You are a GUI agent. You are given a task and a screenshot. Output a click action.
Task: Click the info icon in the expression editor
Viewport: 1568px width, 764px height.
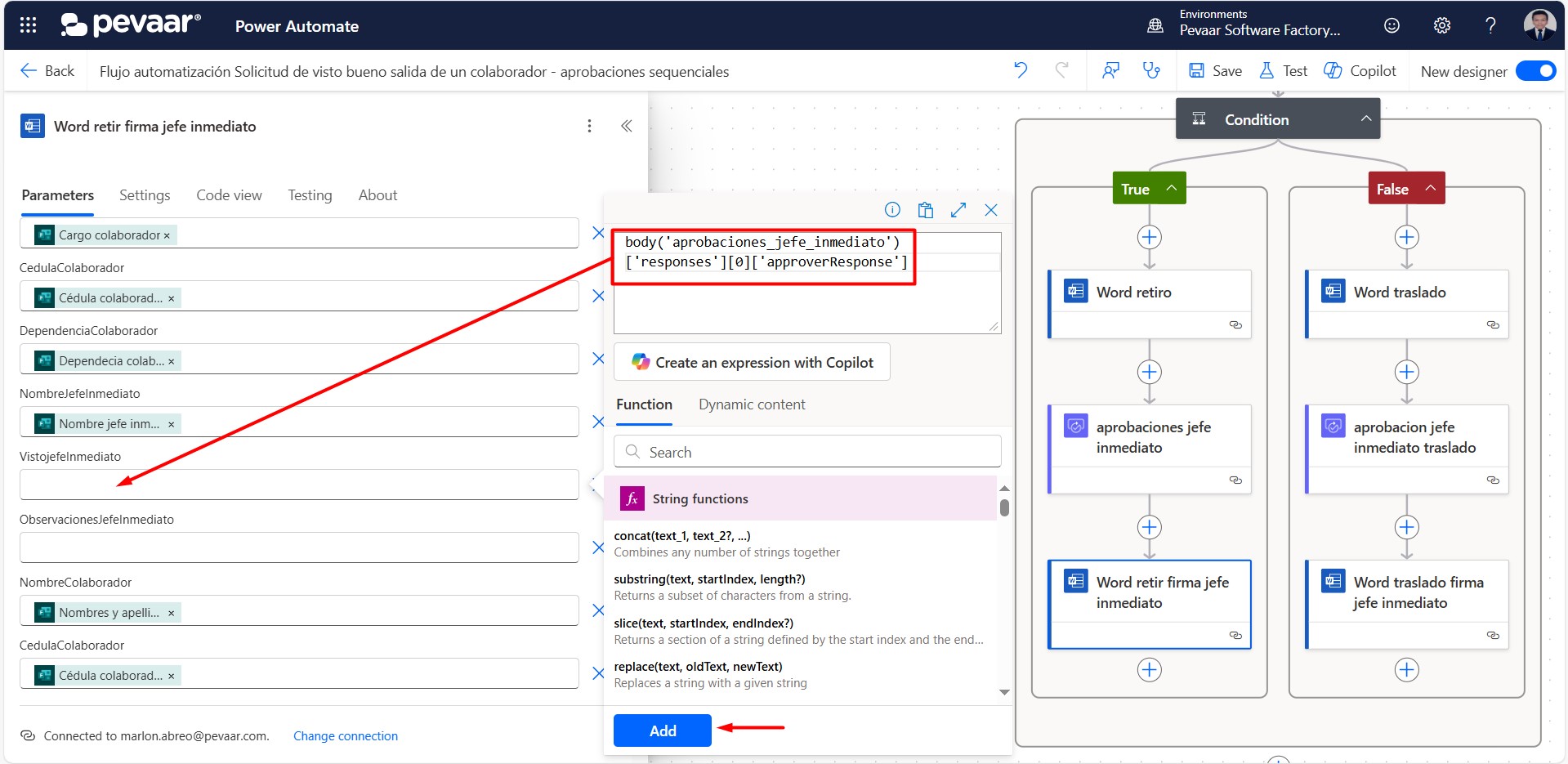pyautogui.click(x=892, y=210)
